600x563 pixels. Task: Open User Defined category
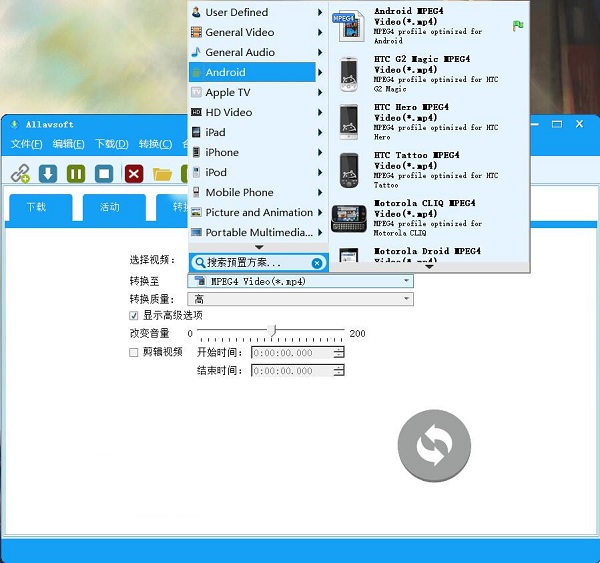tap(257, 12)
